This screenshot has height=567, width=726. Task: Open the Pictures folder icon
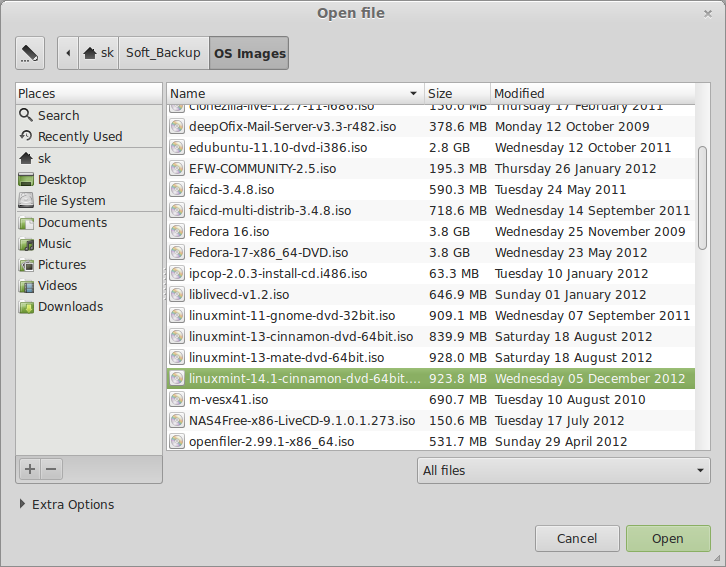point(26,265)
